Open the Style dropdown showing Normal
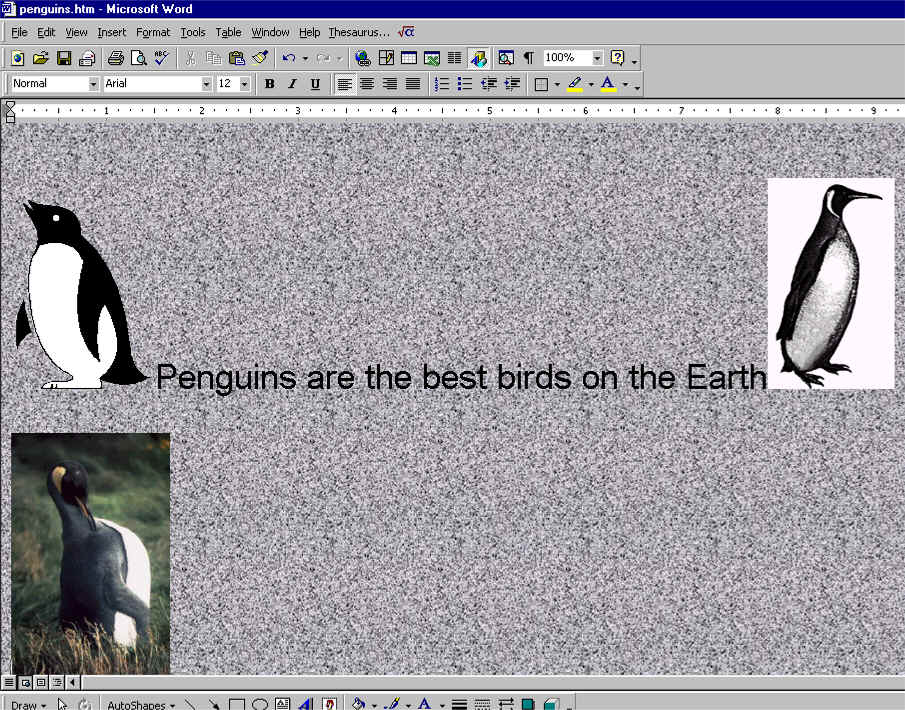Screen dimensions: 905x710 94,84
